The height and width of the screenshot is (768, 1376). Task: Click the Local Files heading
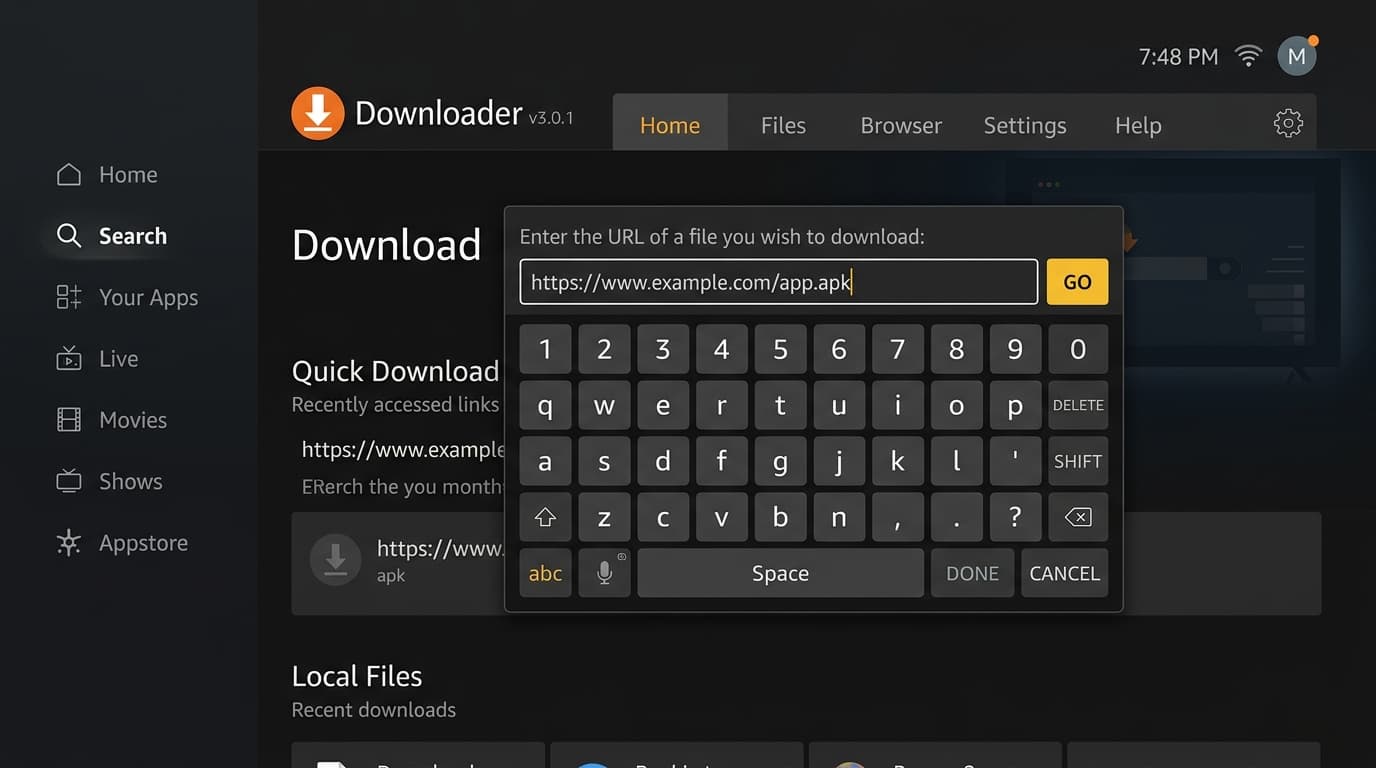[x=357, y=676]
